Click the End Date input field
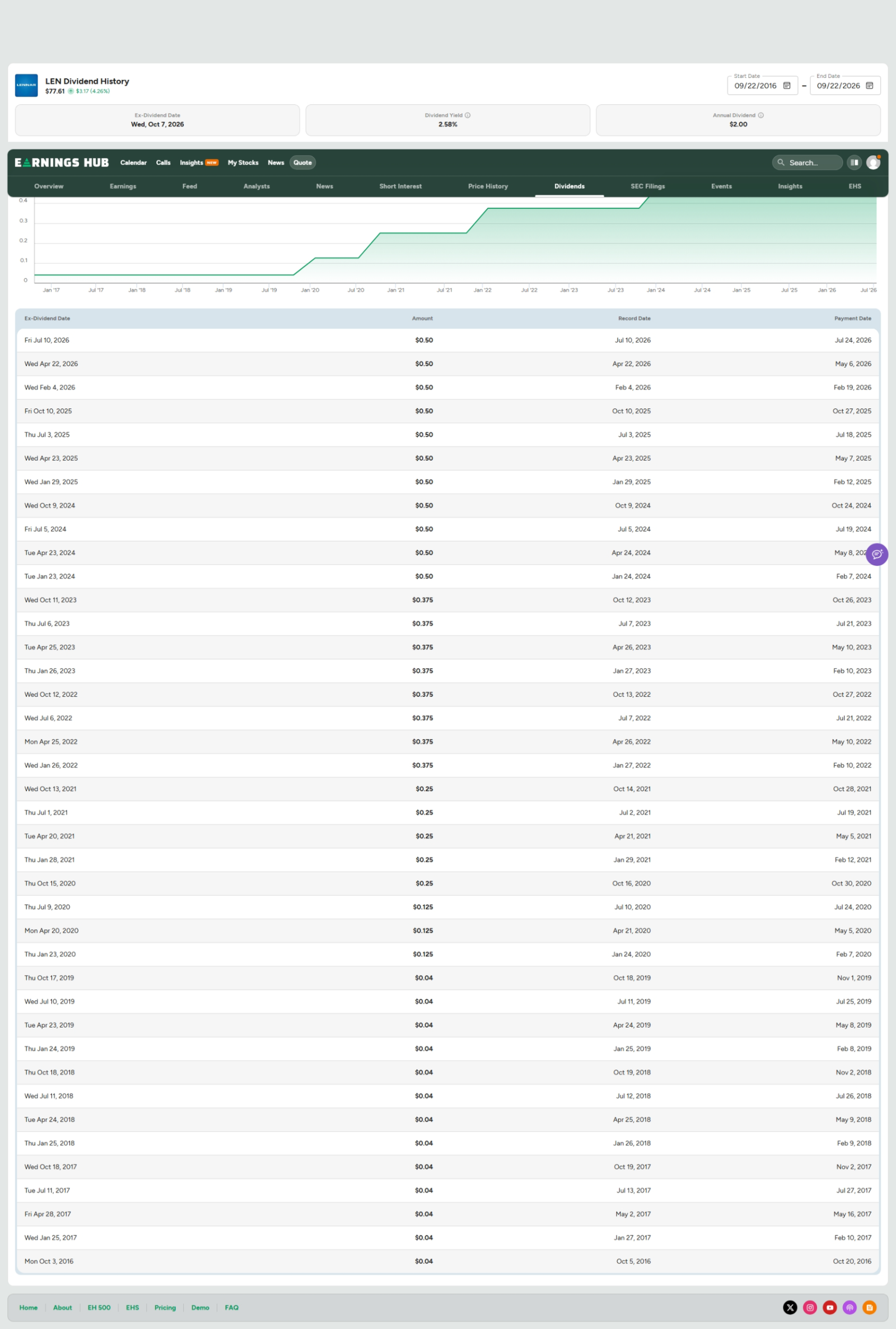 point(844,86)
